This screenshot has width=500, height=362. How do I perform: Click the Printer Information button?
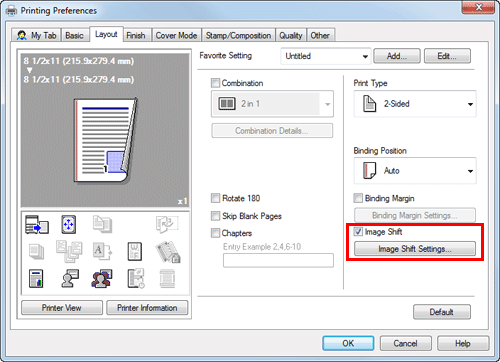pyautogui.click(x=147, y=308)
